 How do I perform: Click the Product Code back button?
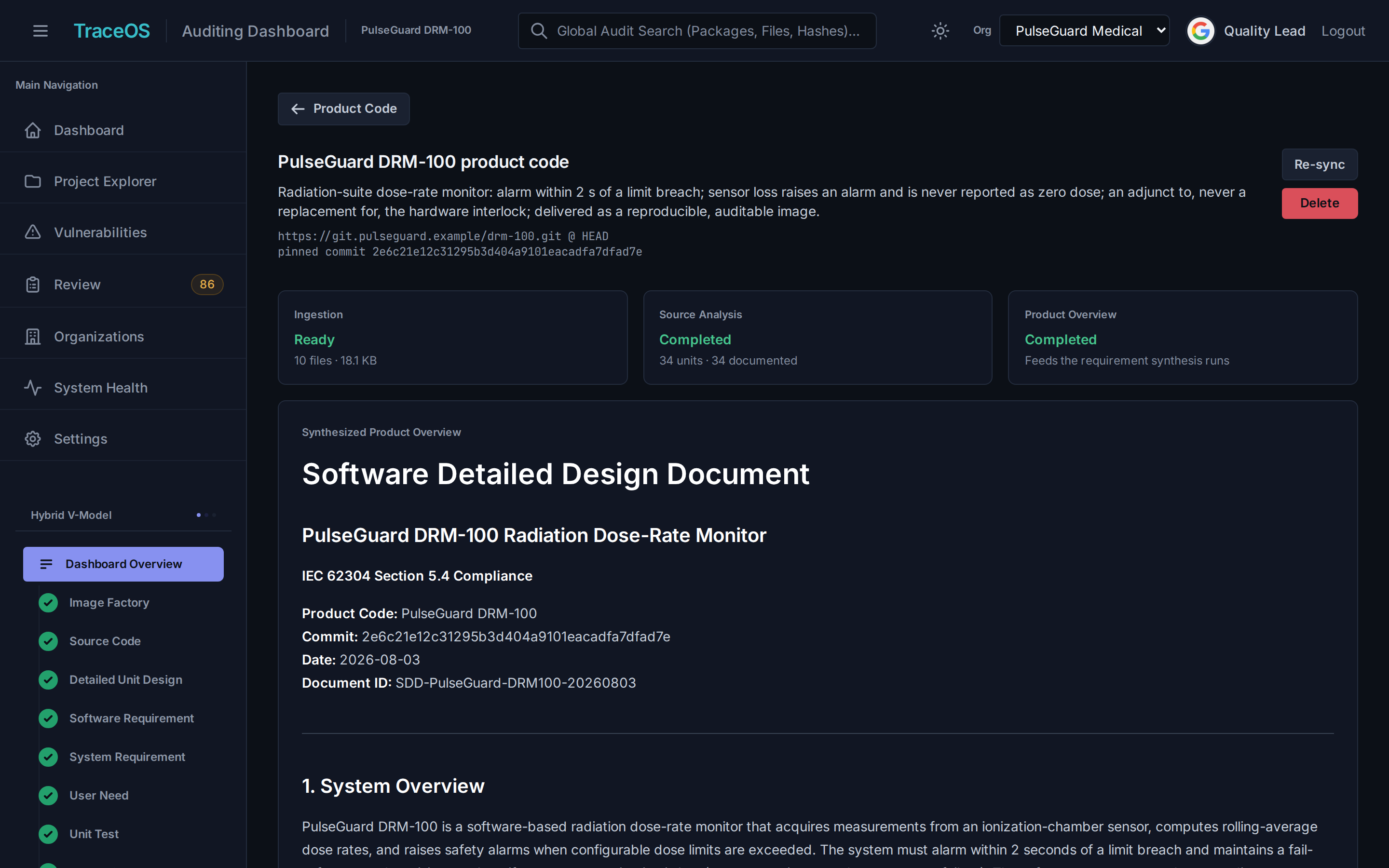[x=344, y=109]
